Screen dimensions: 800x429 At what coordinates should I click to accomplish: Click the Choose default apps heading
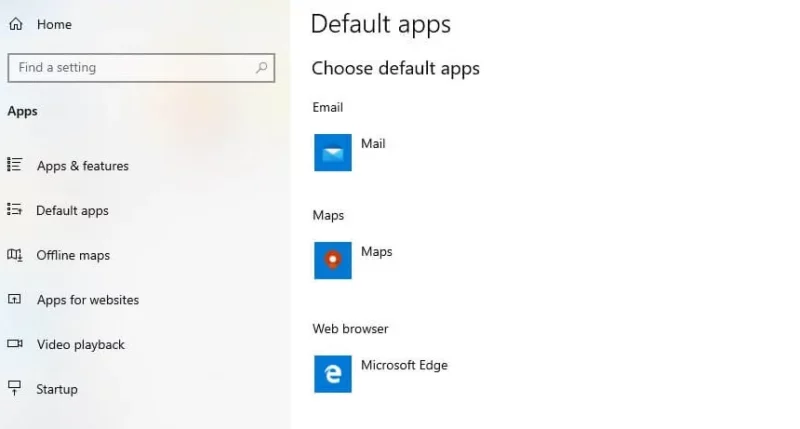[x=395, y=68]
